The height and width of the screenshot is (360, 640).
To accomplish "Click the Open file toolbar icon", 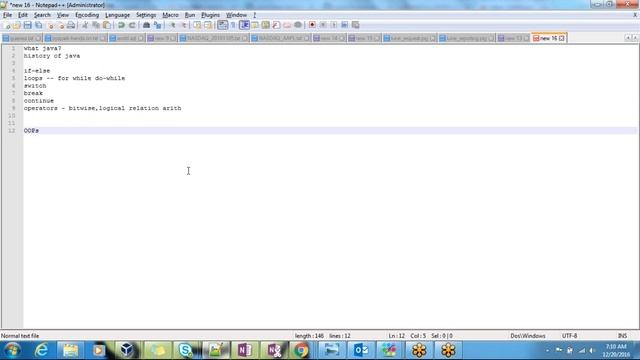I will 17,25.
